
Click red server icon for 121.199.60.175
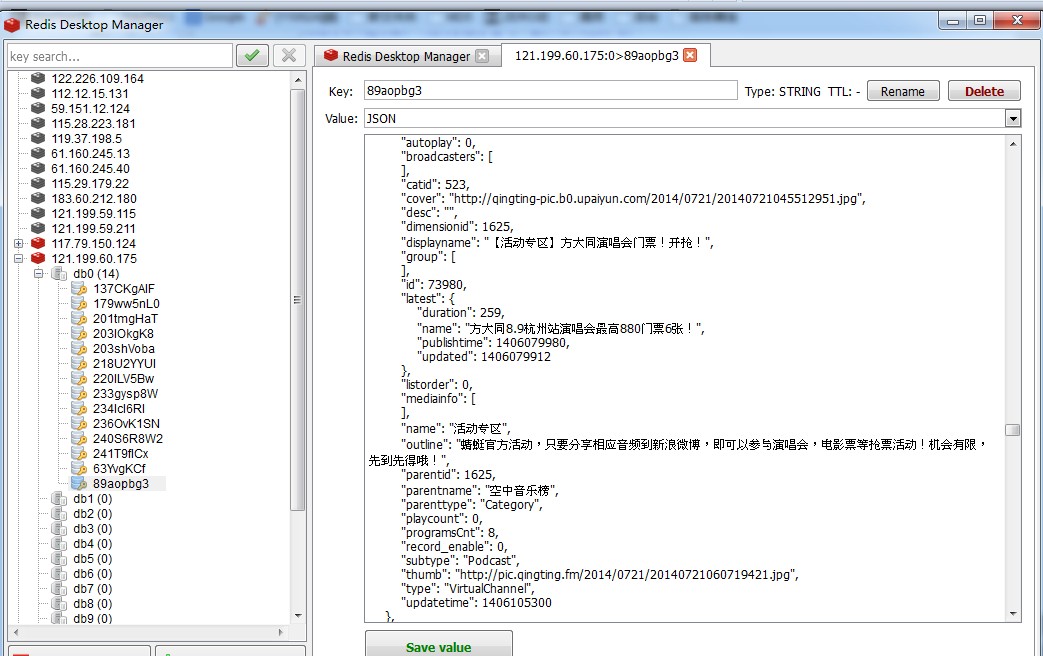[x=38, y=258]
